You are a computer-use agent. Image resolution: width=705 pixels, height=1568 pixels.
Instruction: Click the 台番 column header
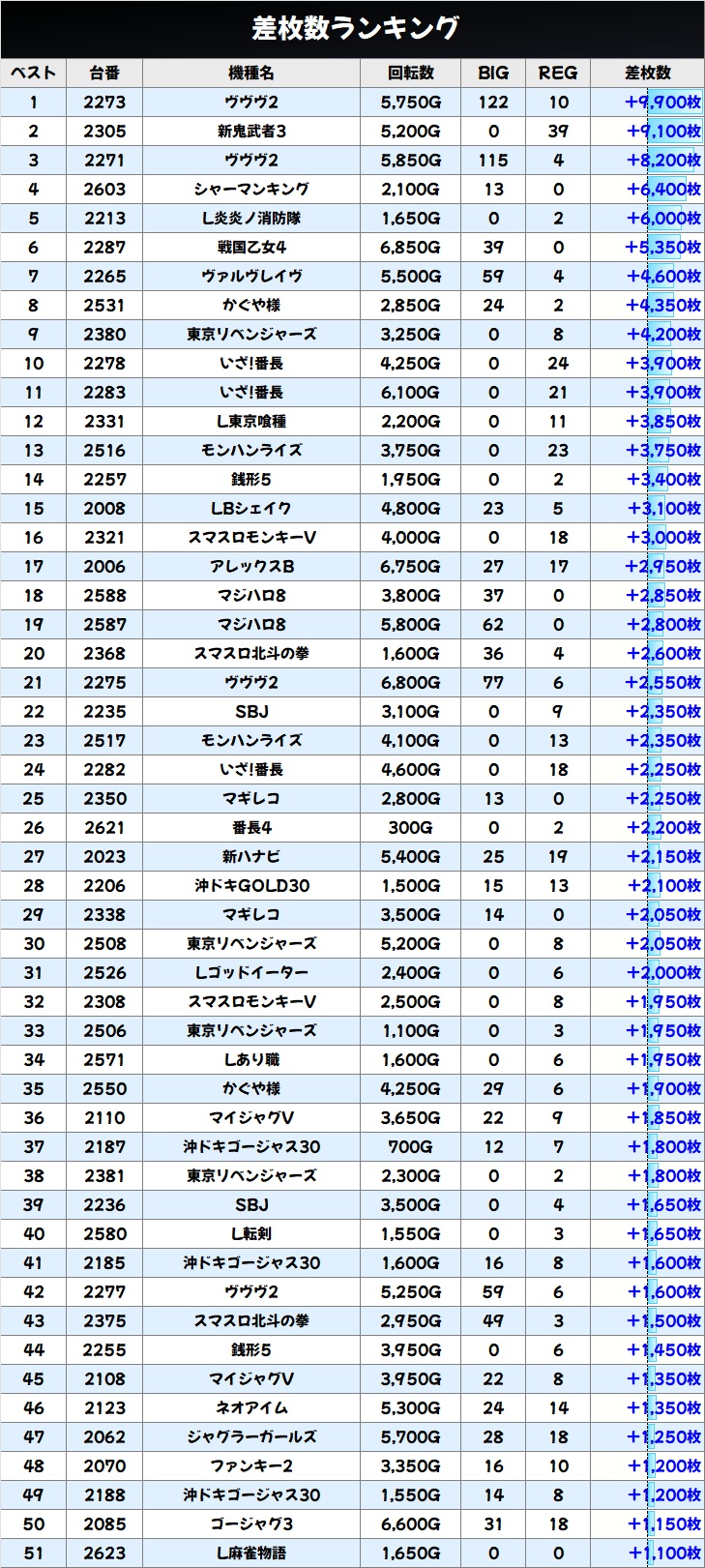(x=104, y=73)
